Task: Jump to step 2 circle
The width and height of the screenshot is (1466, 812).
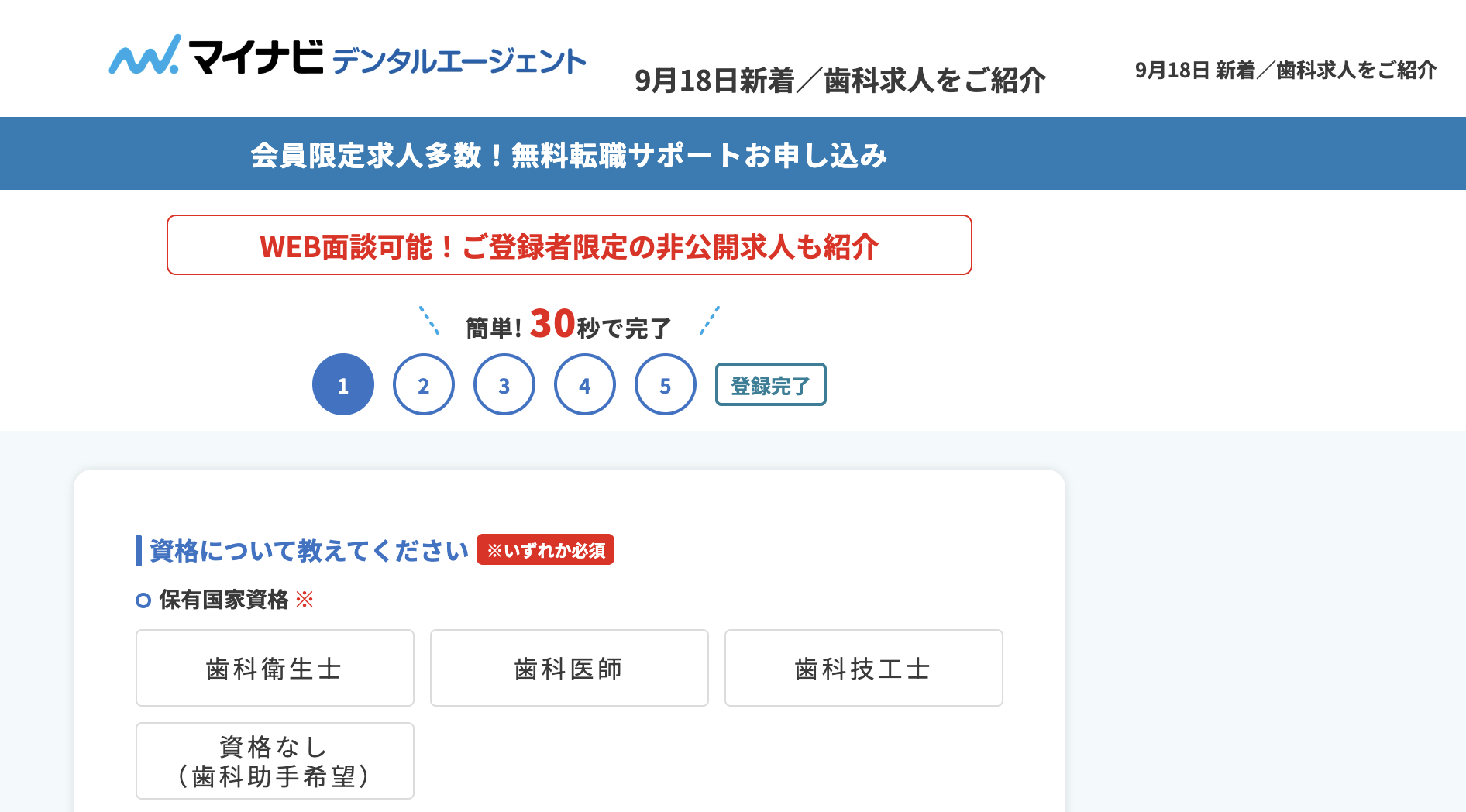Action: 424,384
